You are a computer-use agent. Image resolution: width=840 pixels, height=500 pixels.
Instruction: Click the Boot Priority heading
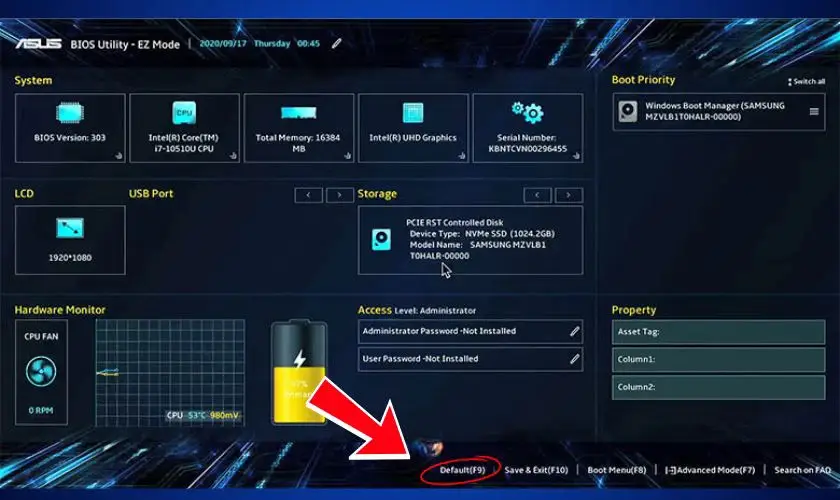[643, 80]
